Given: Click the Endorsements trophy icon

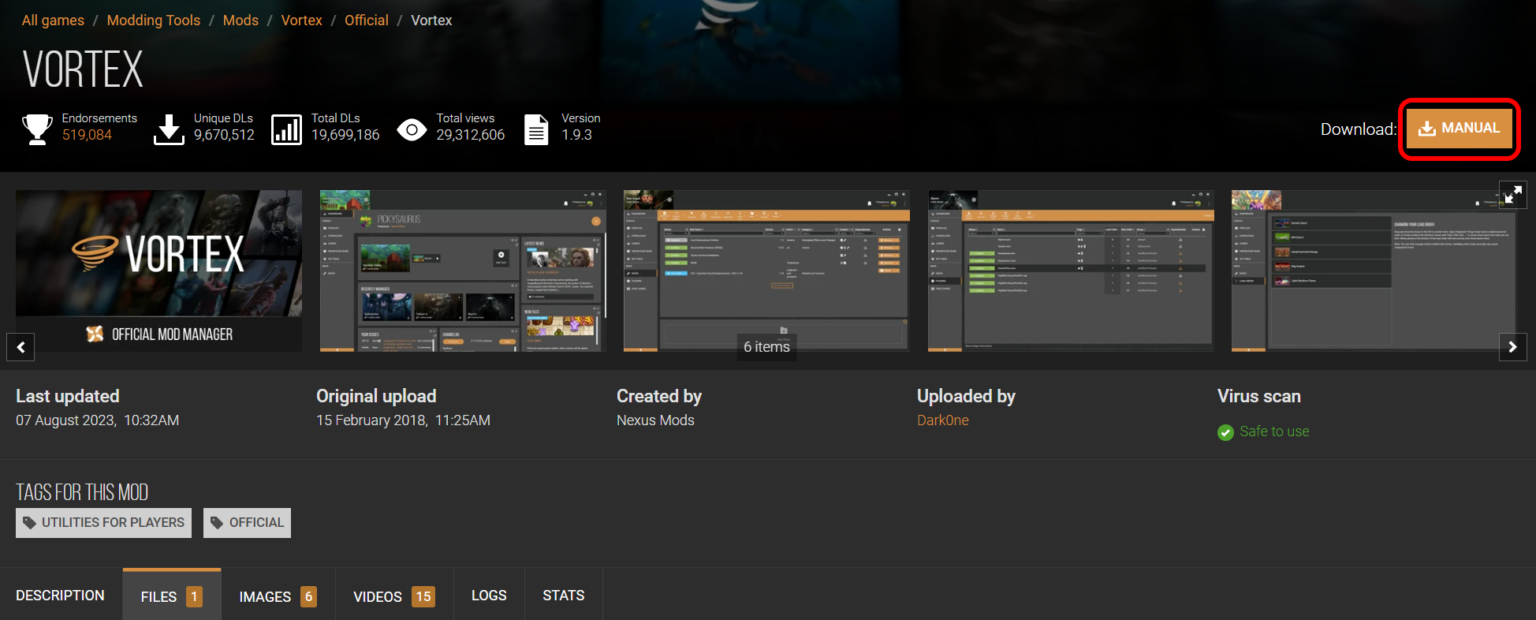Looking at the screenshot, I should (x=38, y=129).
